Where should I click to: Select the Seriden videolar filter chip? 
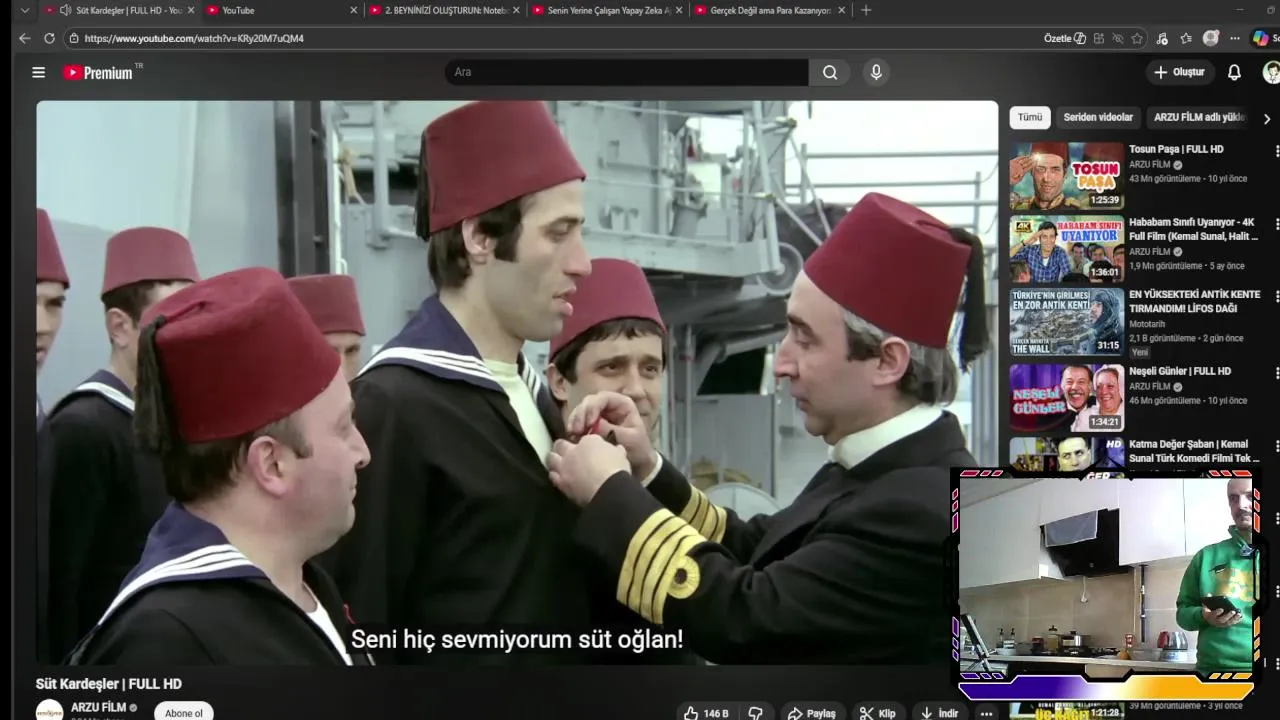tap(1098, 117)
